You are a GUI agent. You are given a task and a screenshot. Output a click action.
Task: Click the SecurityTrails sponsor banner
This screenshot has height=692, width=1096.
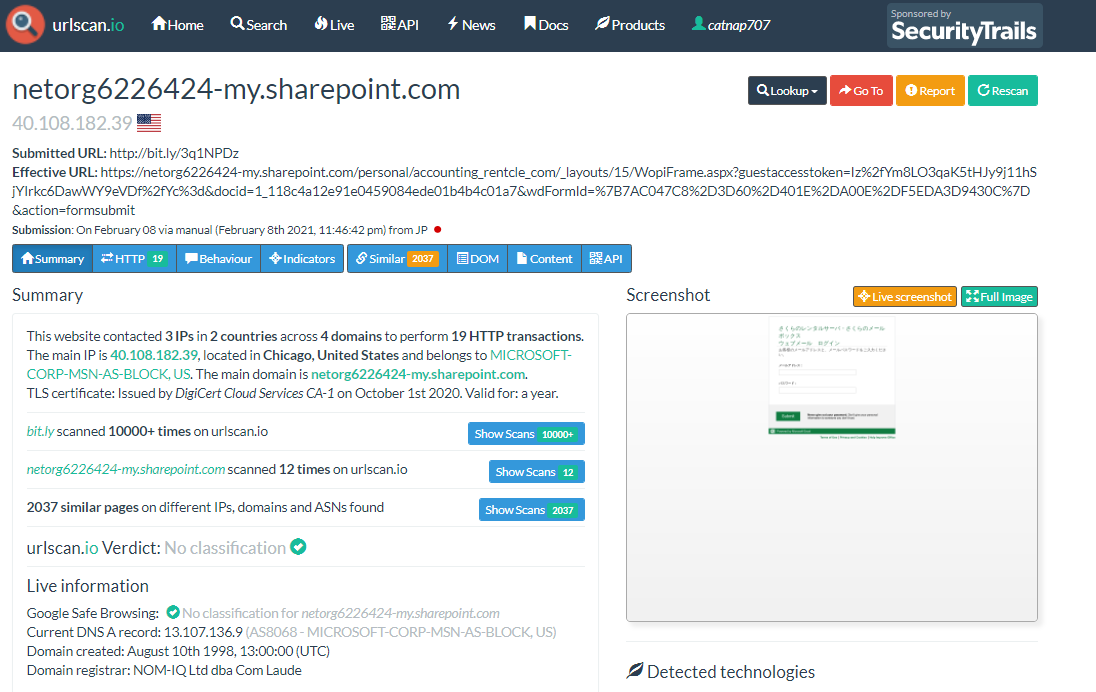point(965,26)
